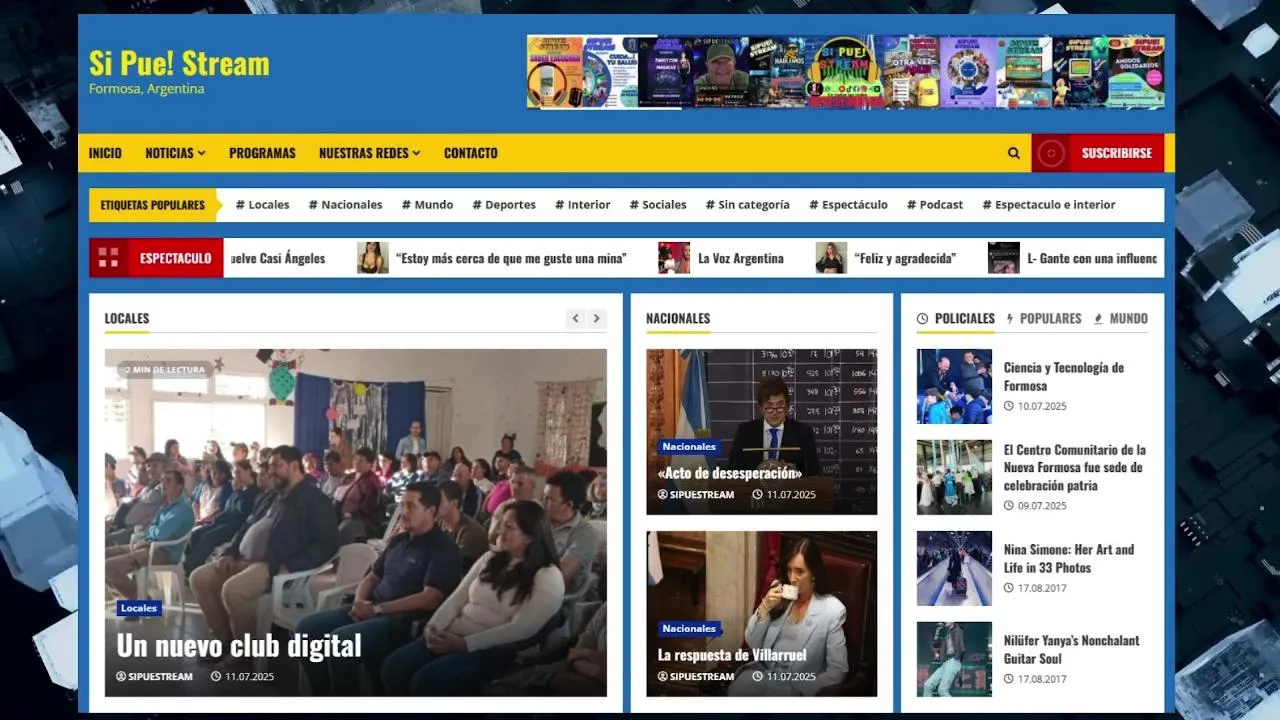This screenshot has width=1280, height=720.
Task: Click thumbnail of Ciencia y Tecnología article
Action: (x=954, y=386)
